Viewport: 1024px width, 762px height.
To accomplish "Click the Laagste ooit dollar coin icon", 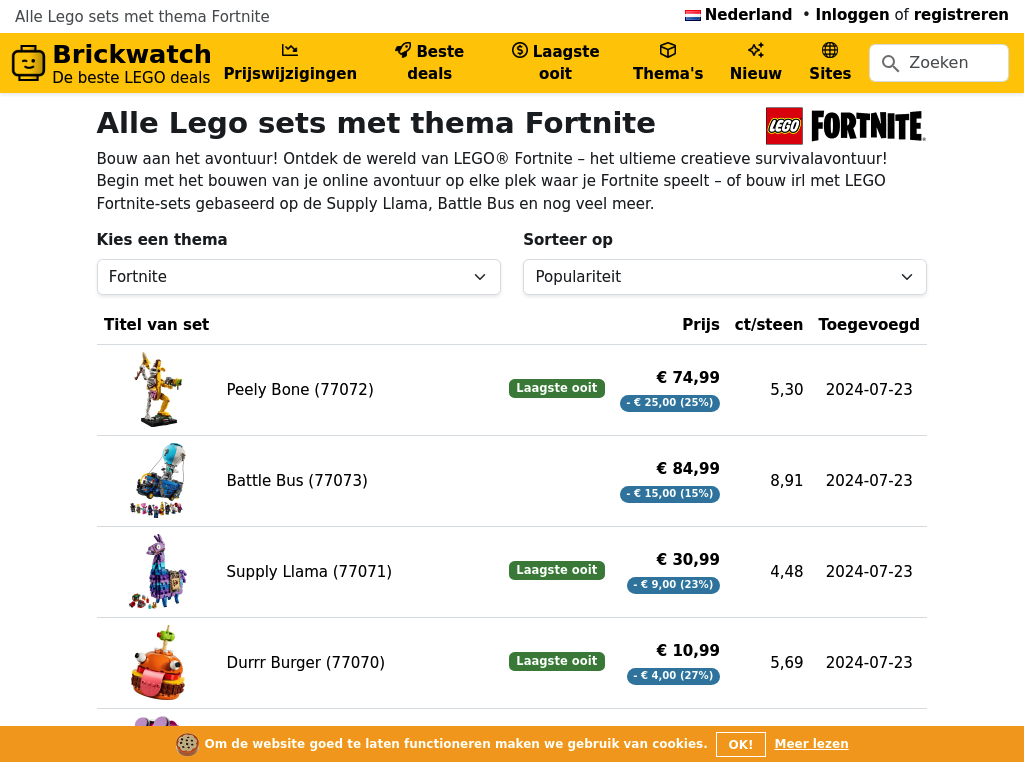I will coord(519,51).
